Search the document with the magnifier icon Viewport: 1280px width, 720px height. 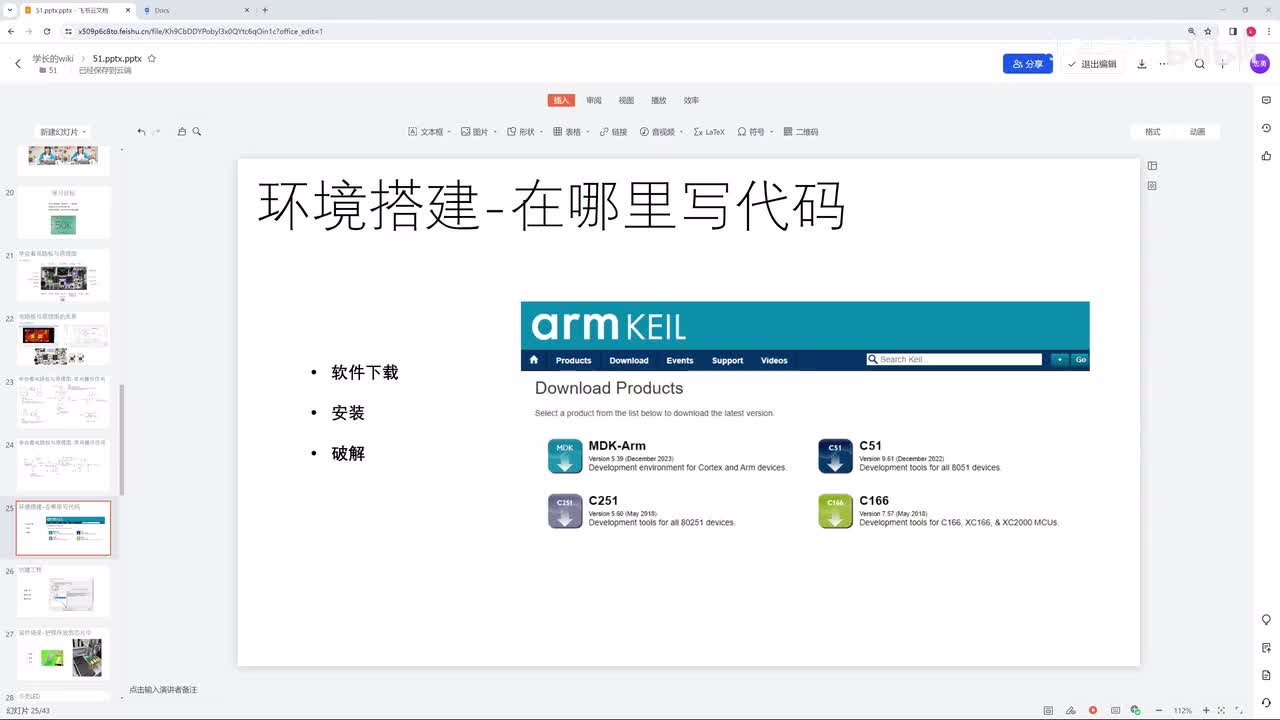[1200, 64]
